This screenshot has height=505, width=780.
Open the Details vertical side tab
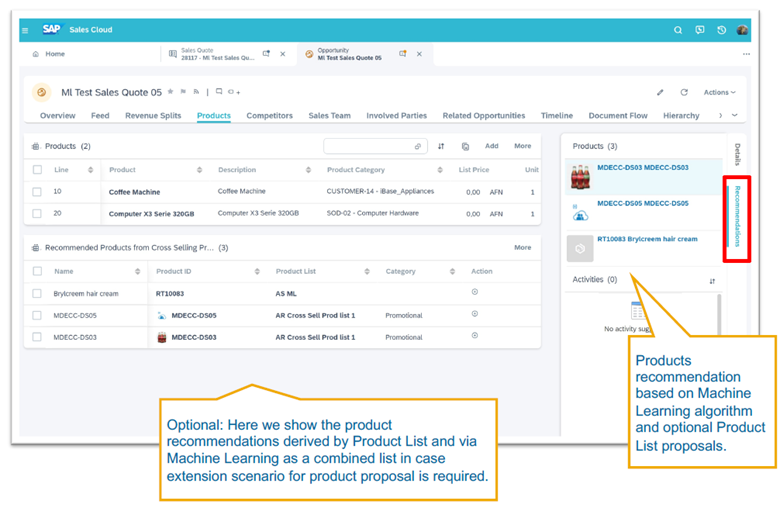click(737, 154)
